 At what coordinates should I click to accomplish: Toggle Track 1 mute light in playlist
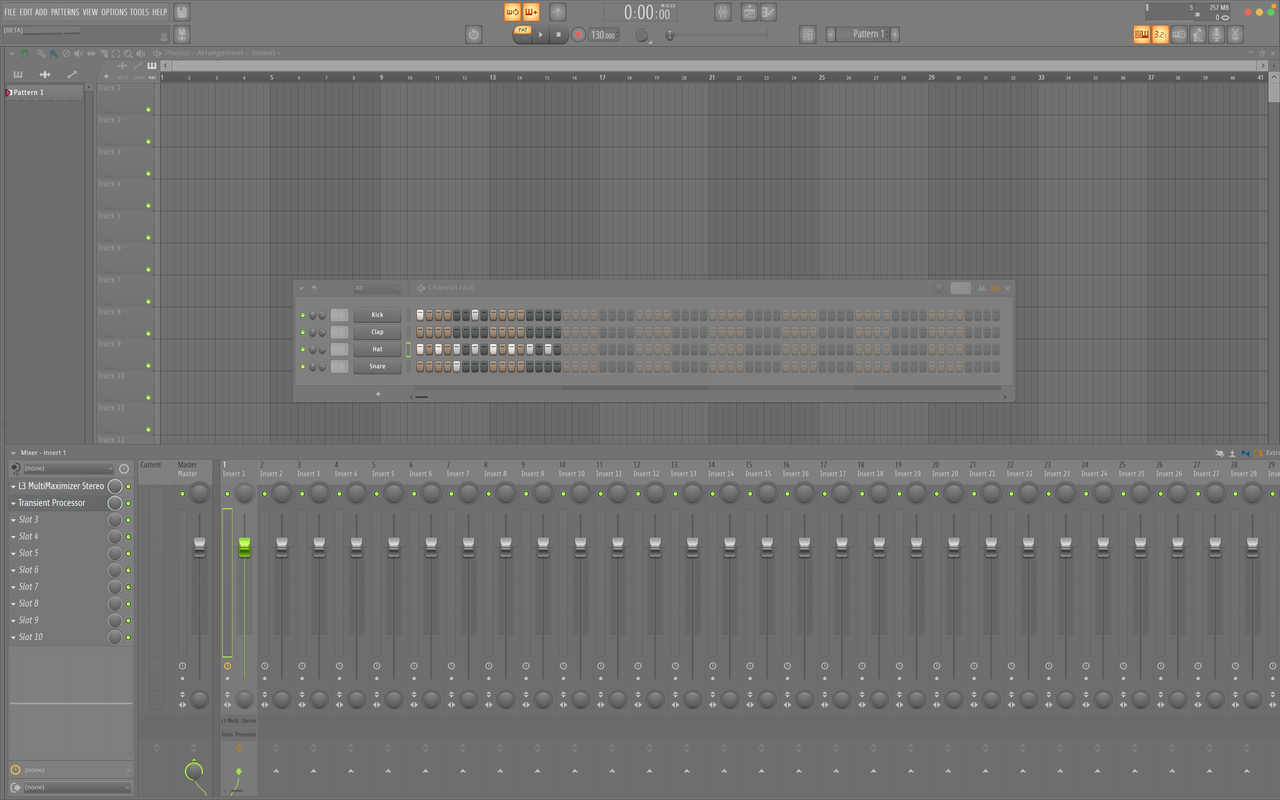(x=148, y=109)
